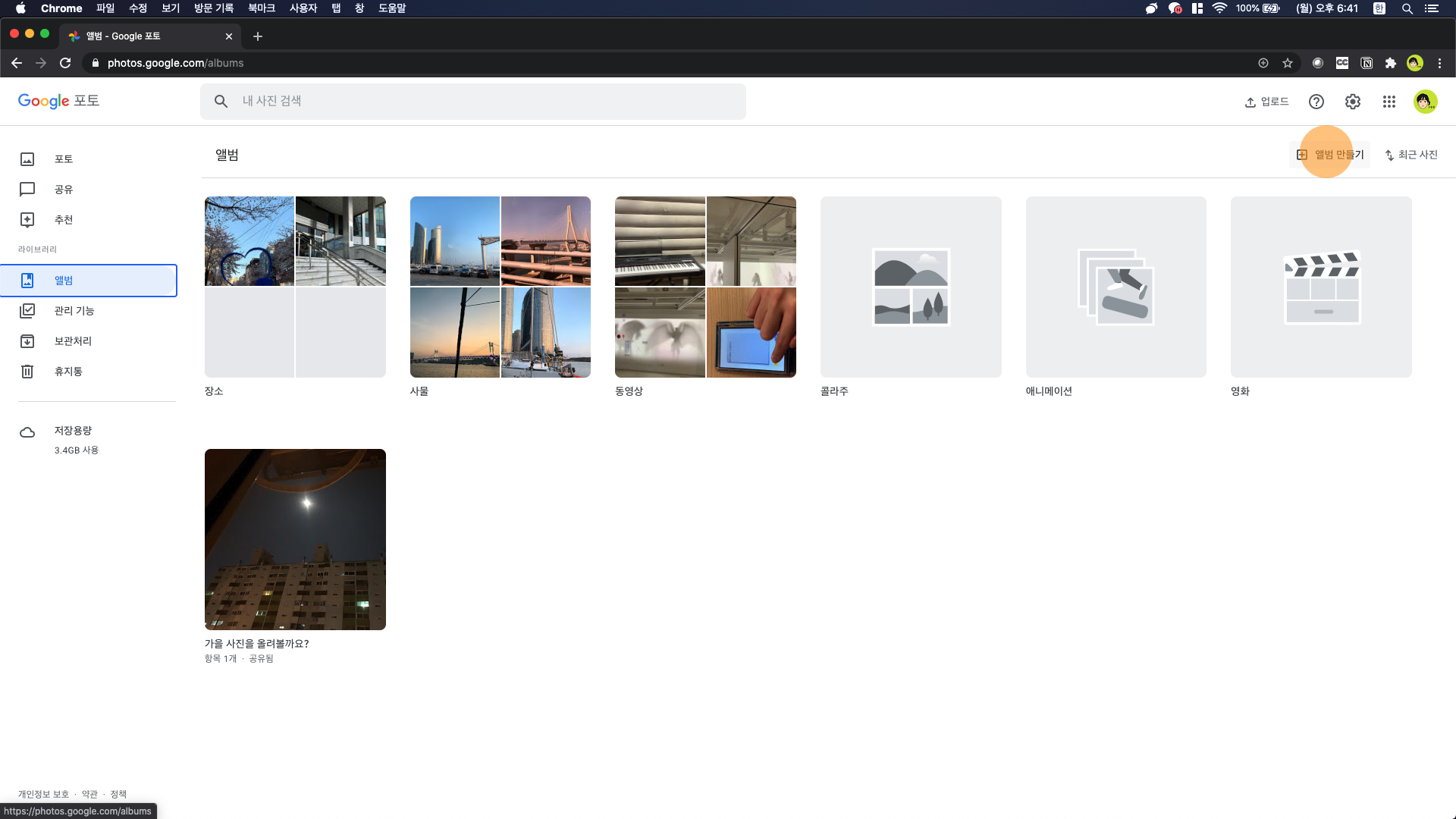Open Utilities (관리 기능) in sidebar

pyautogui.click(x=74, y=311)
